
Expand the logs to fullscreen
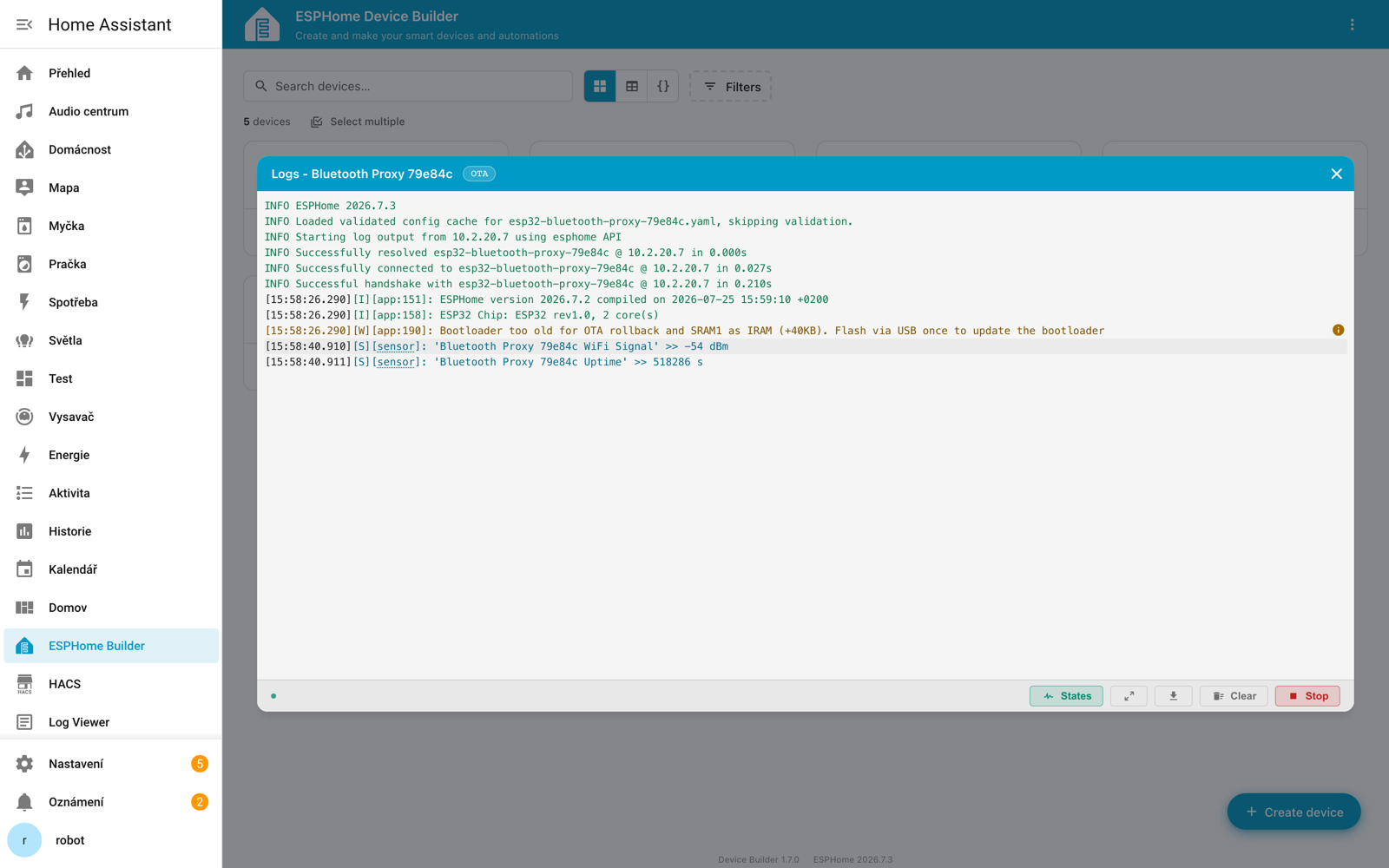pyautogui.click(x=1129, y=696)
